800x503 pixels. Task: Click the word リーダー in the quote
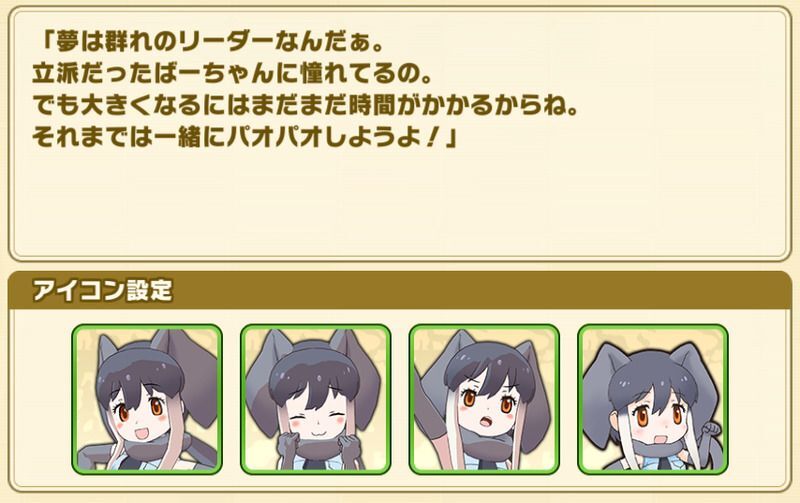coord(226,43)
